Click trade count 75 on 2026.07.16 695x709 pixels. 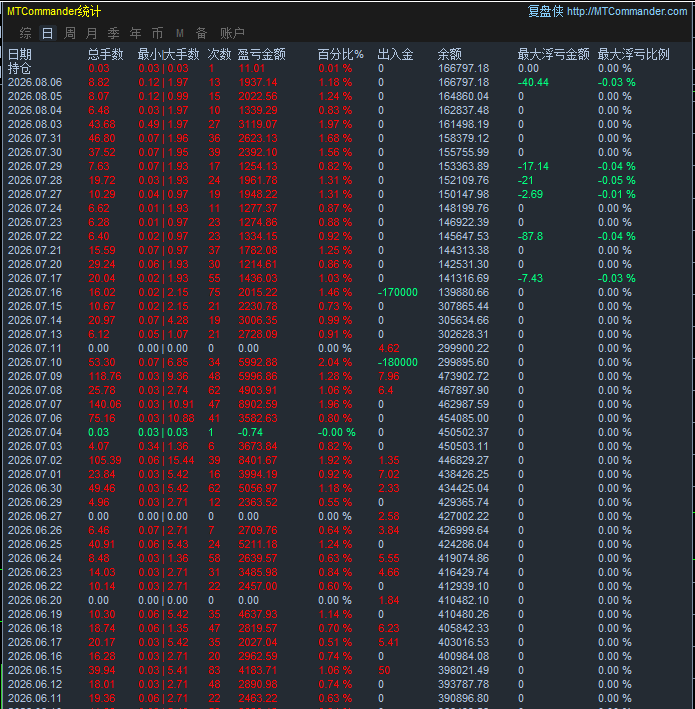pyautogui.click(x=214, y=293)
